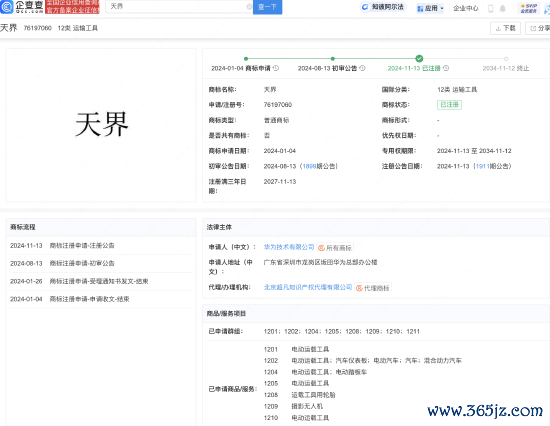Open 北京超凡知识产权代理有限公司 agency link

point(308,287)
